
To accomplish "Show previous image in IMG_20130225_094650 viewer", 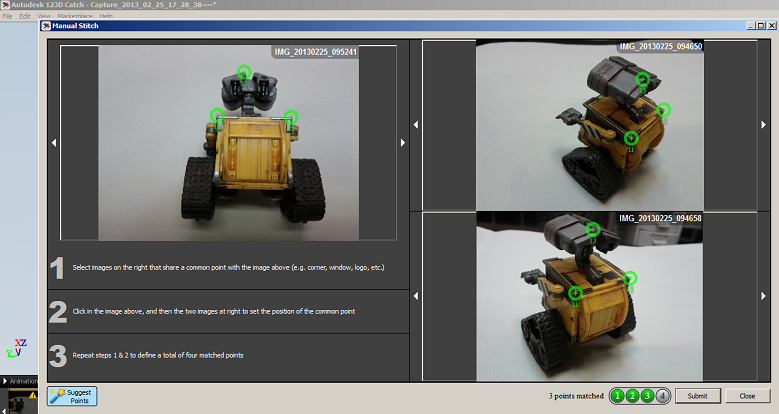I will click(x=416, y=125).
